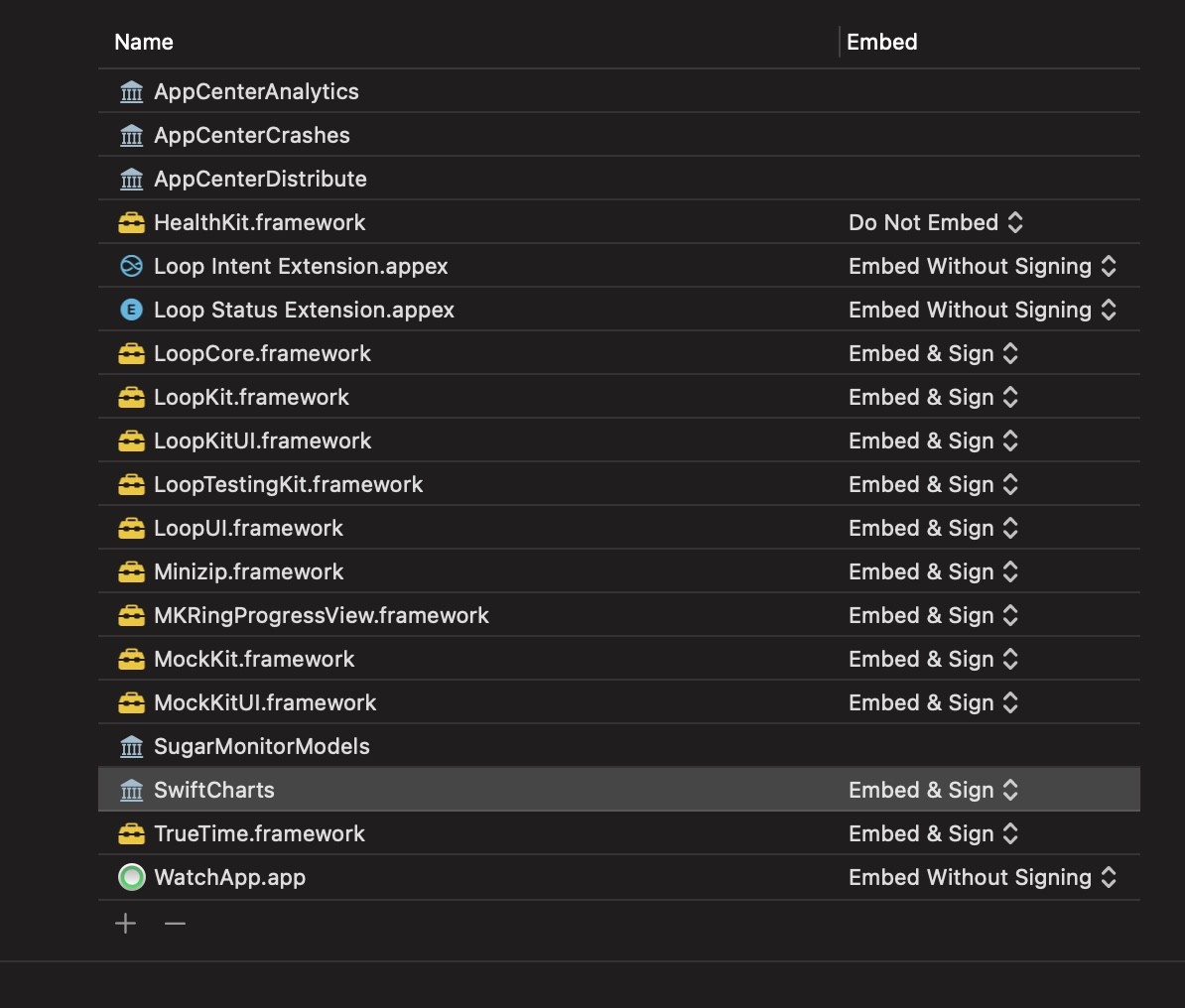
Task: Select the SugarMonitorModels name text
Action: [x=262, y=747]
